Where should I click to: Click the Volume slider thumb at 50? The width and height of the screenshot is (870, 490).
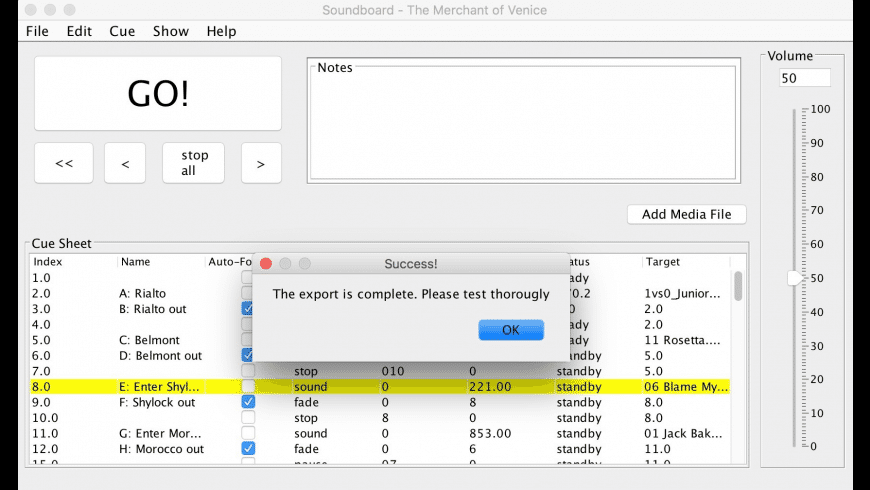[x=795, y=278]
